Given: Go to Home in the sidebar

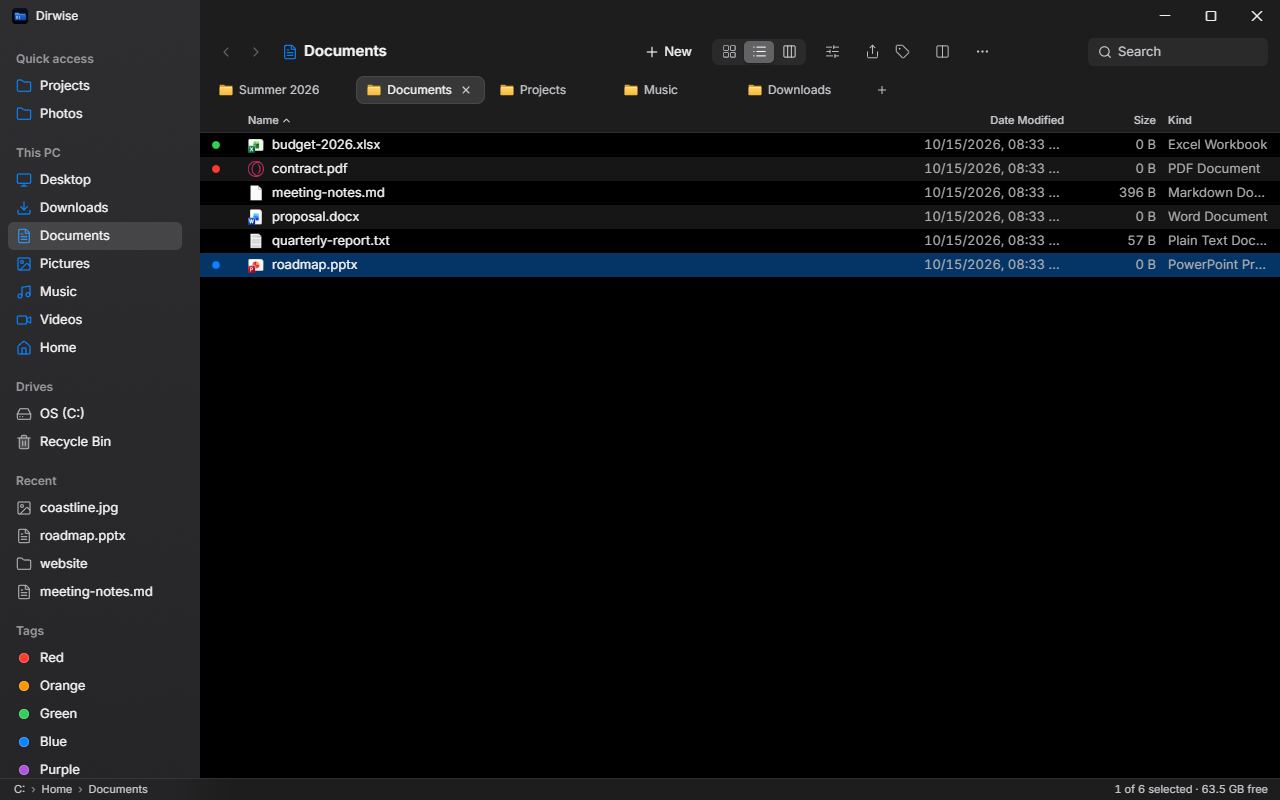Looking at the screenshot, I should coord(95,348).
